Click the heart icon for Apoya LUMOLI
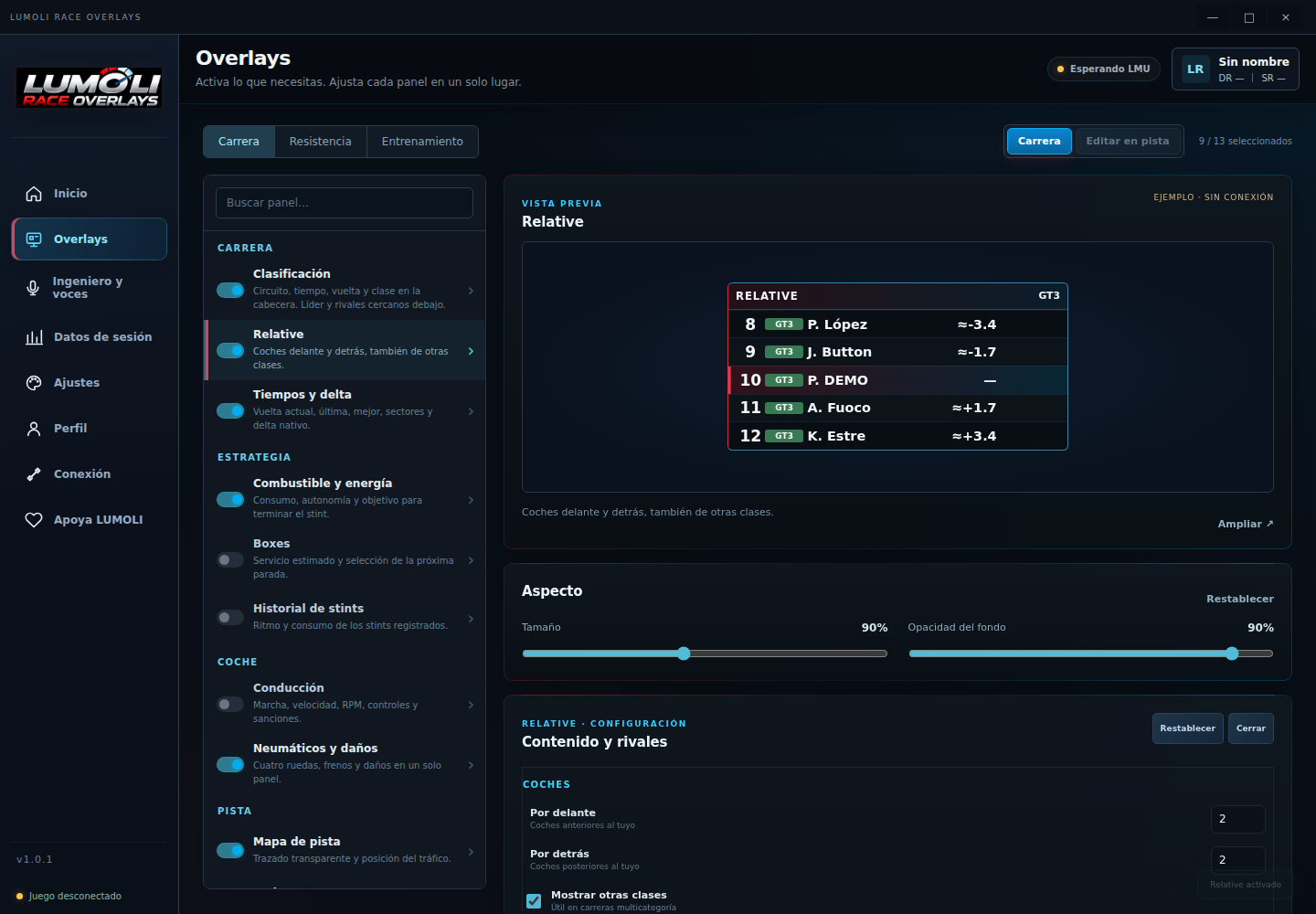Viewport: 1316px width, 914px height. click(x=34, y=520)
